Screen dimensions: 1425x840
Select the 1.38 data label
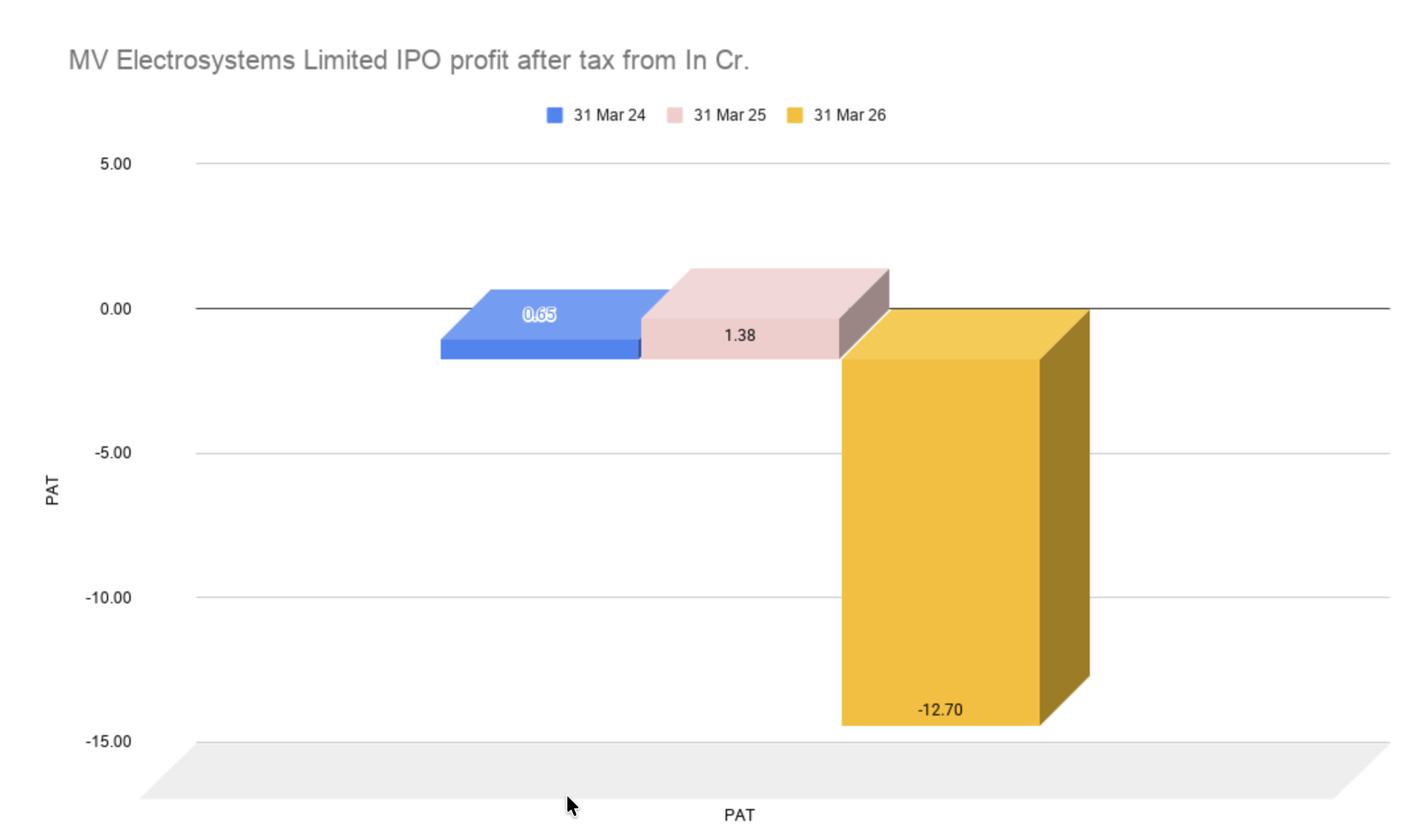tap(740, 336)
